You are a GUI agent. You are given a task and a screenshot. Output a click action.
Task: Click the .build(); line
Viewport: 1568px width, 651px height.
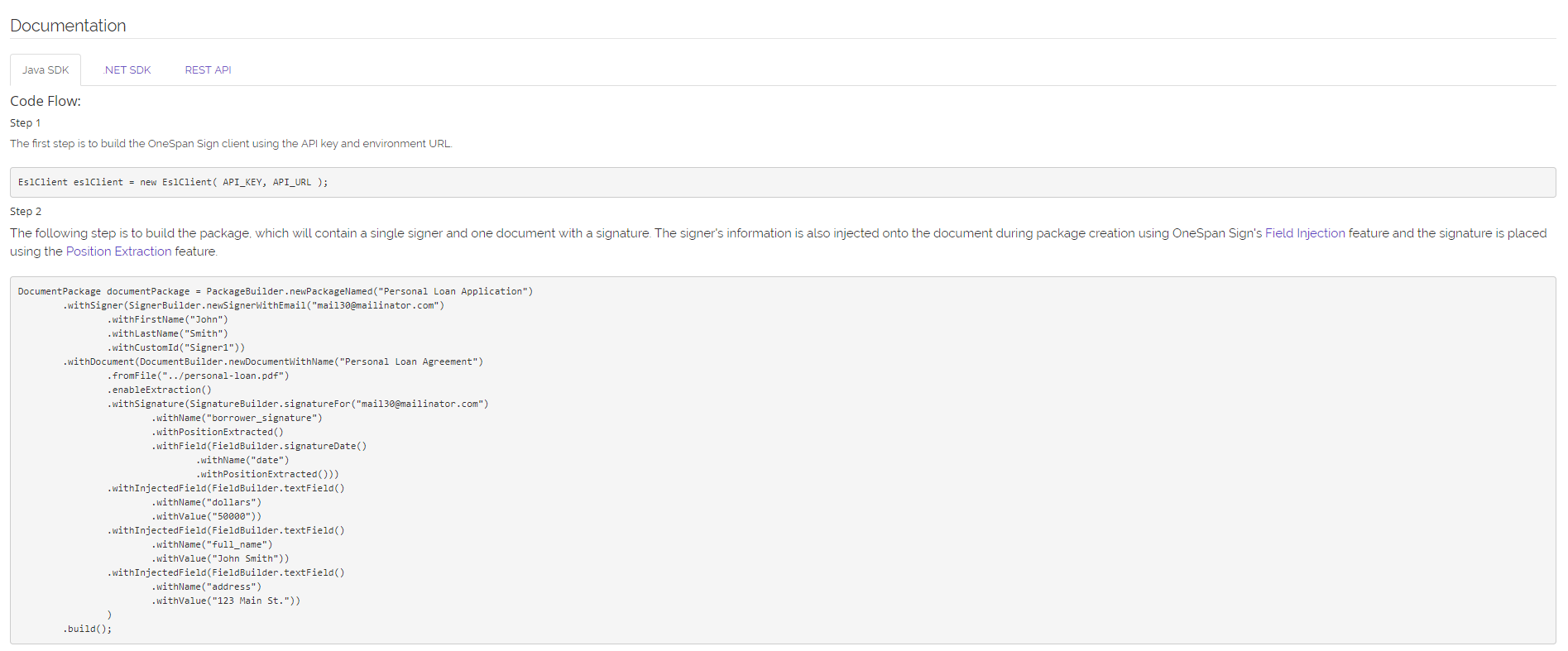pos(87,629)
